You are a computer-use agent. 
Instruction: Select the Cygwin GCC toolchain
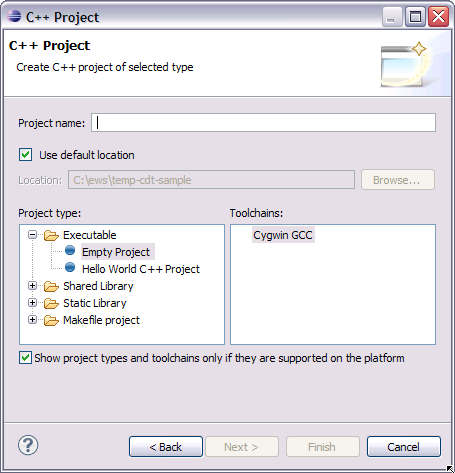pos(283,235)
